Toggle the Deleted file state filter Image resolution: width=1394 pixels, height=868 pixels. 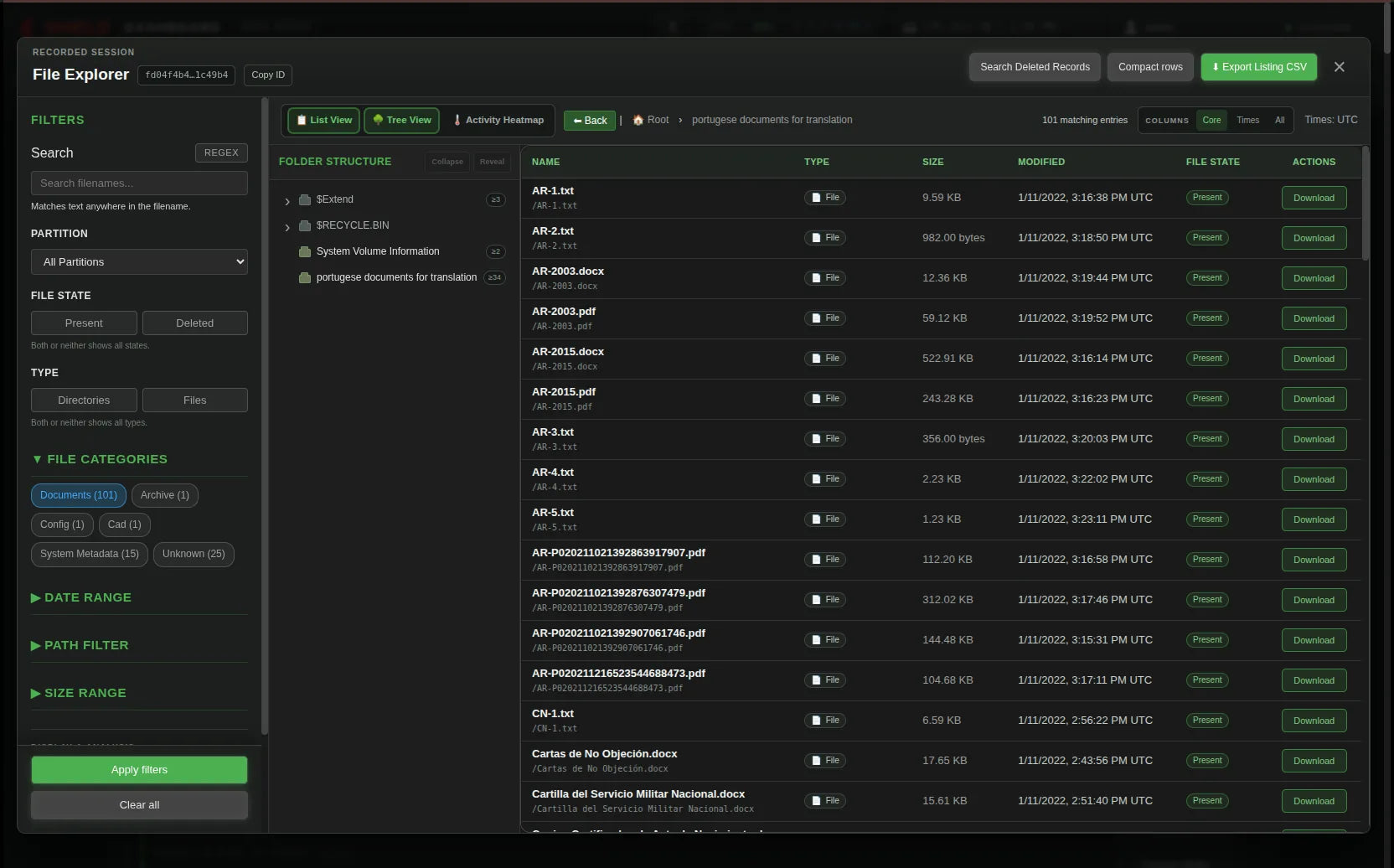pos(195,323)
